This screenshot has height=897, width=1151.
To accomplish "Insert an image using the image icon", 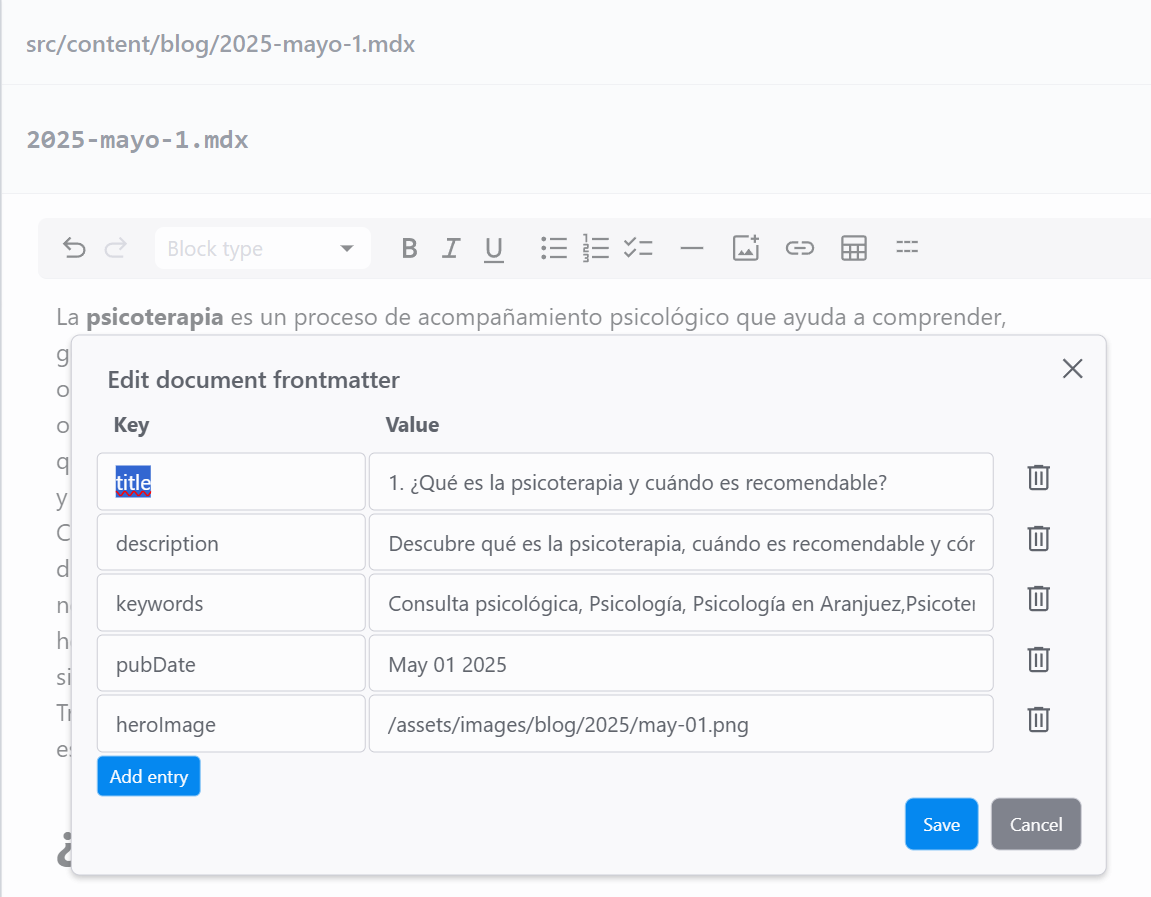I will tap(745, 248).
